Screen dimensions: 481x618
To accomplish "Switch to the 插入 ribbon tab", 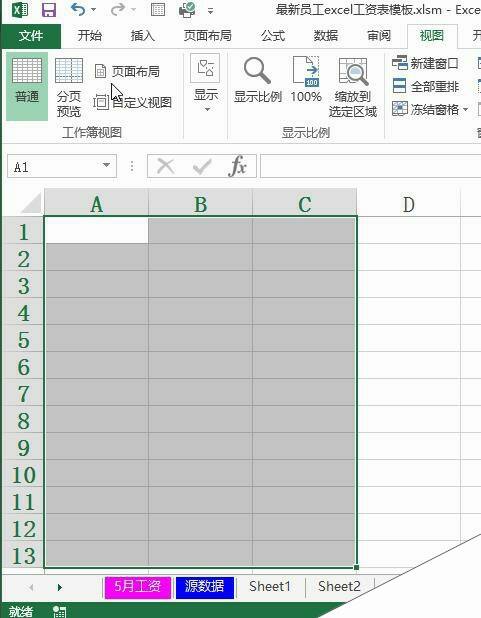I will point(143,36).
